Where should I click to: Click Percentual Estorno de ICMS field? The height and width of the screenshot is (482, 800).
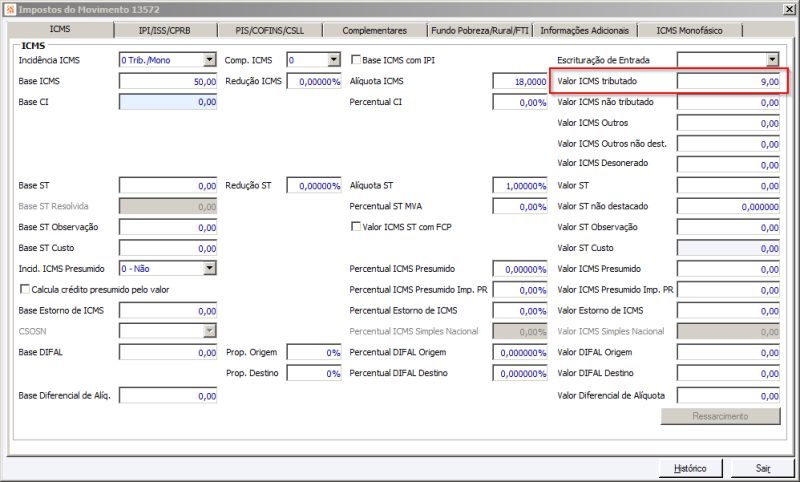tap(520, 311)
